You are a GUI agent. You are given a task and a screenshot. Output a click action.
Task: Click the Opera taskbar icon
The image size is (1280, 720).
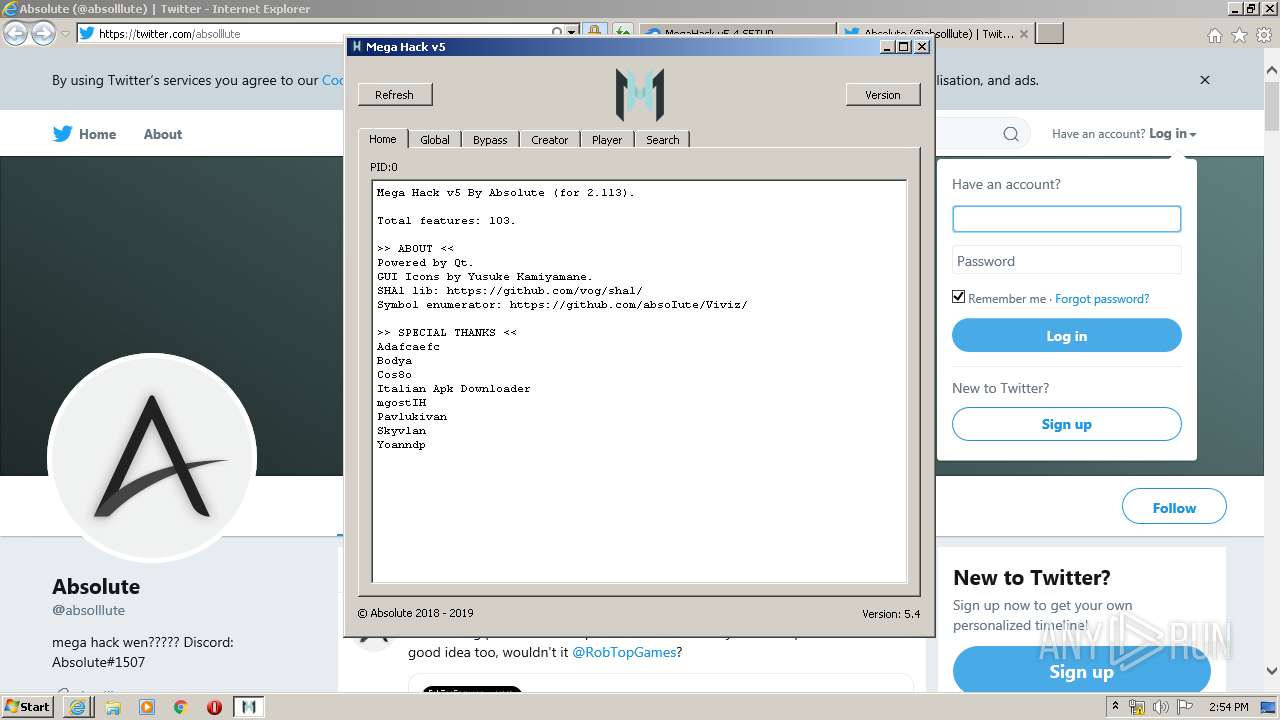click(214, 707)
